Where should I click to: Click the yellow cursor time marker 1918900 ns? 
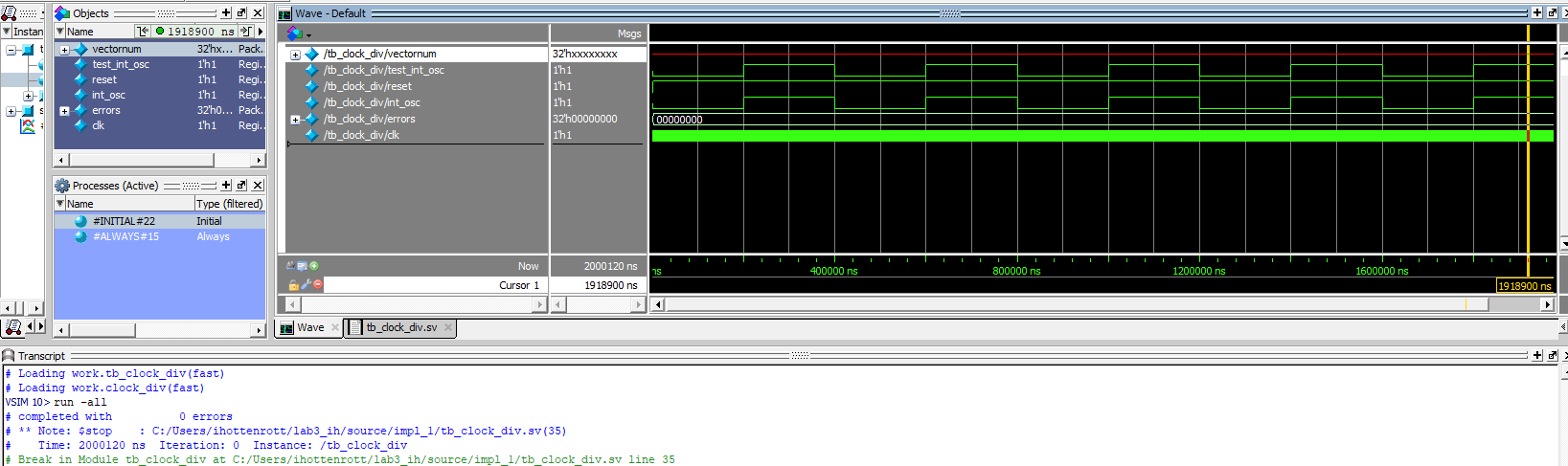pos(1524,285)
